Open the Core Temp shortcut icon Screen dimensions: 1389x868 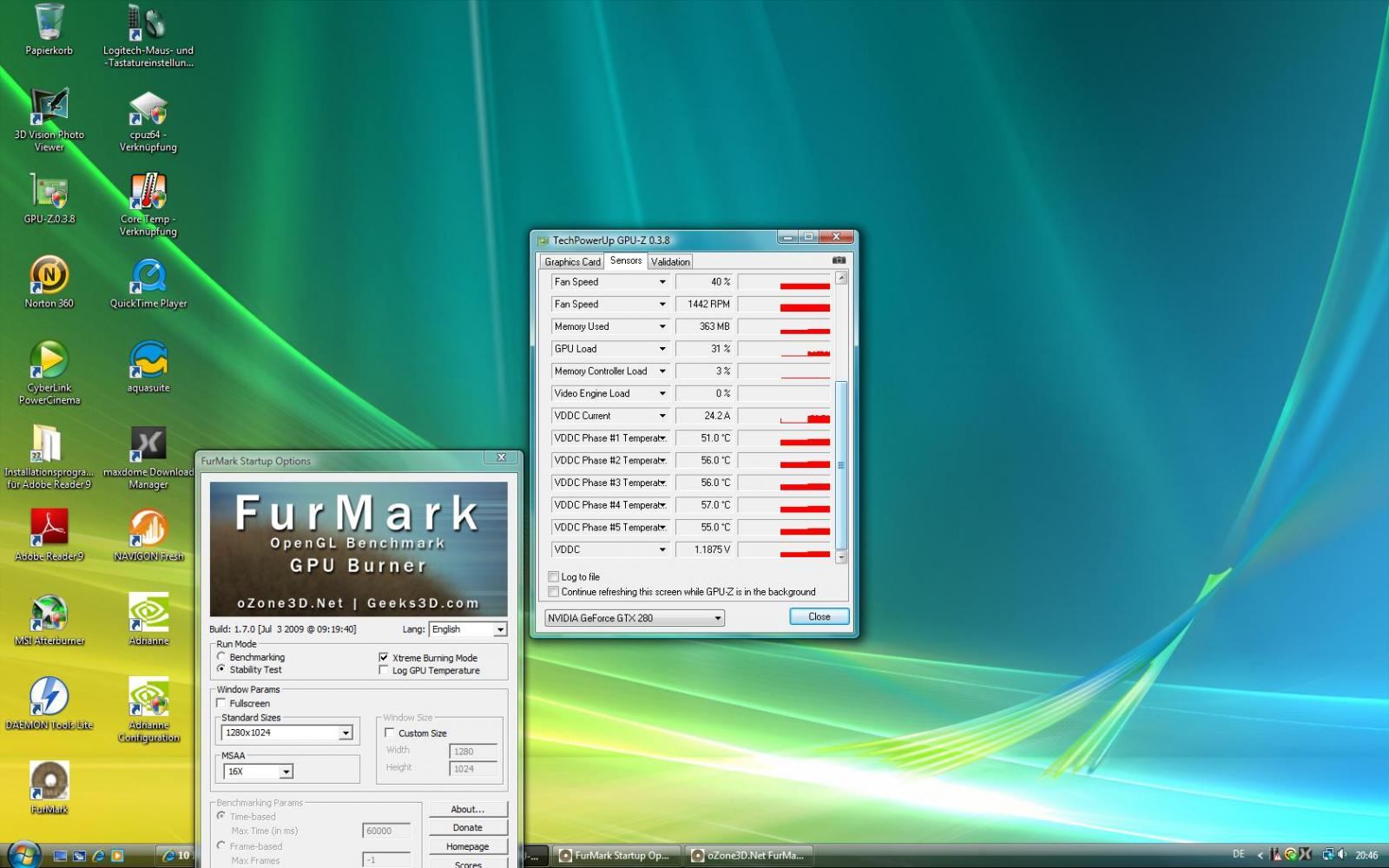[148, 190]
